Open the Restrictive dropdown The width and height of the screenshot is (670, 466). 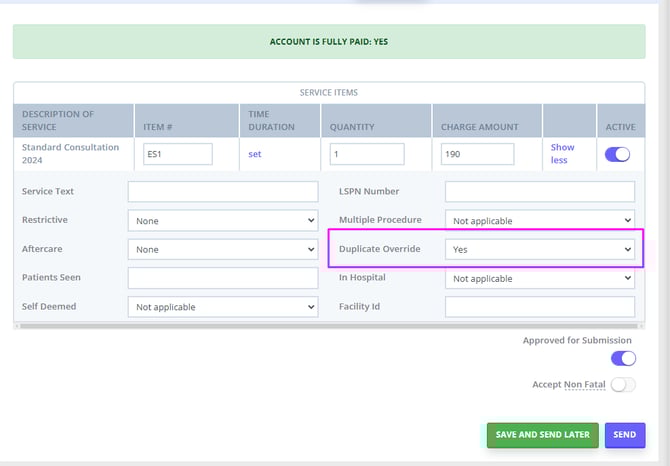tap(223, 221)
